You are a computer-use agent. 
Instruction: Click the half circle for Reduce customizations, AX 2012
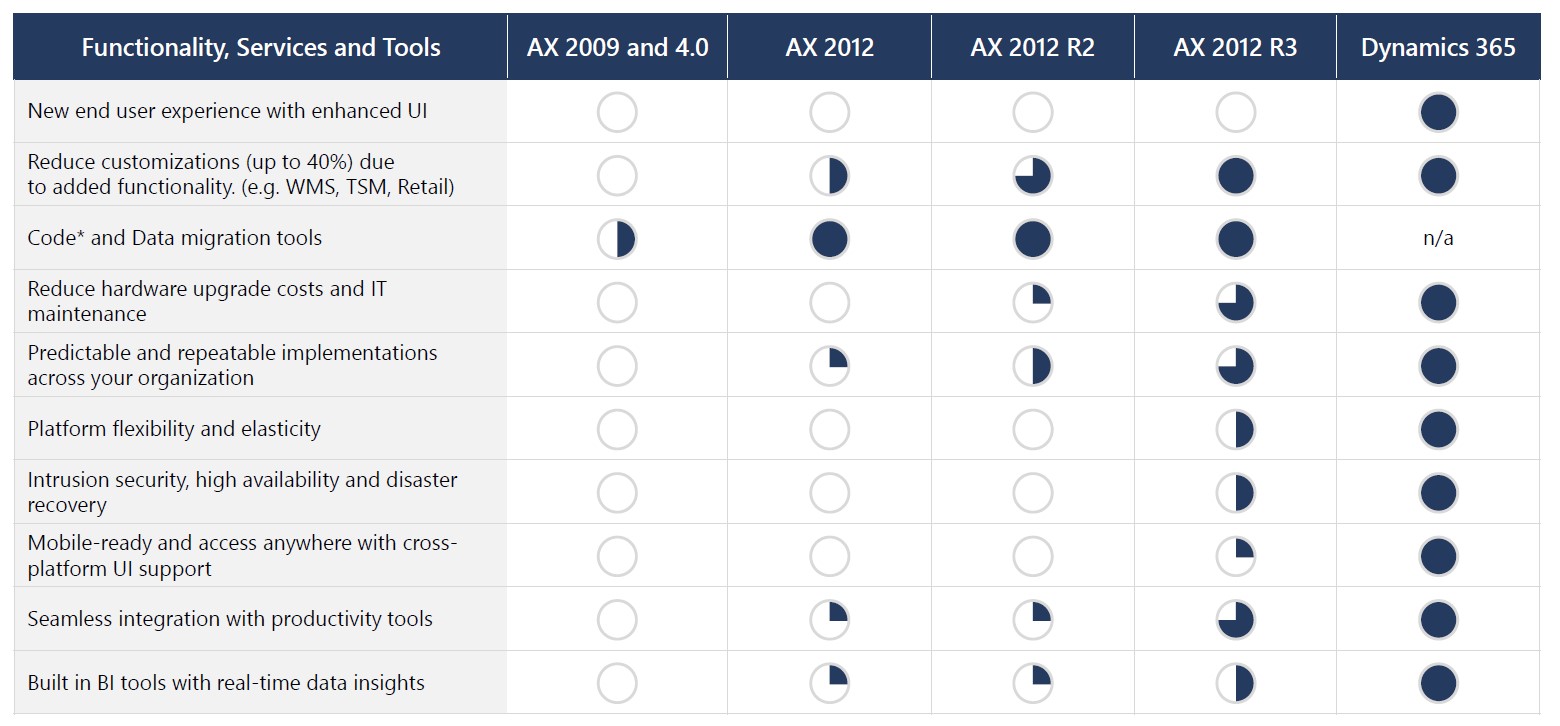point(829,176)
